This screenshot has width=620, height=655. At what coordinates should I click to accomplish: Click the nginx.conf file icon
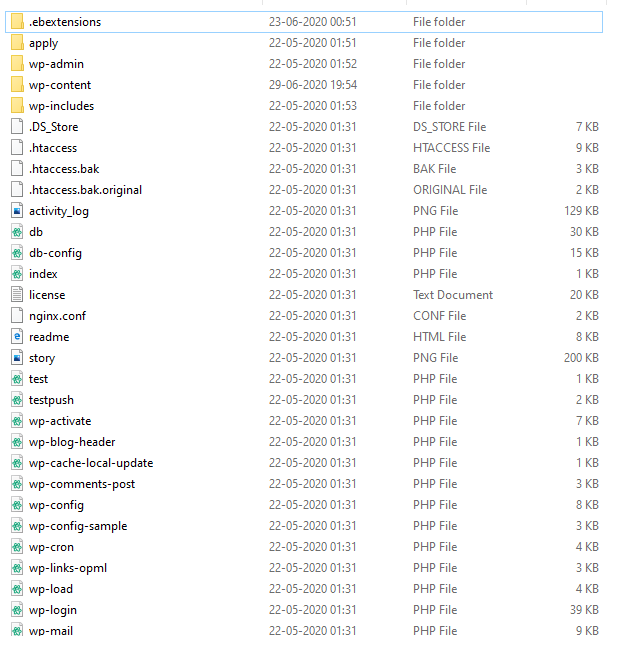(x=17, y=315)
